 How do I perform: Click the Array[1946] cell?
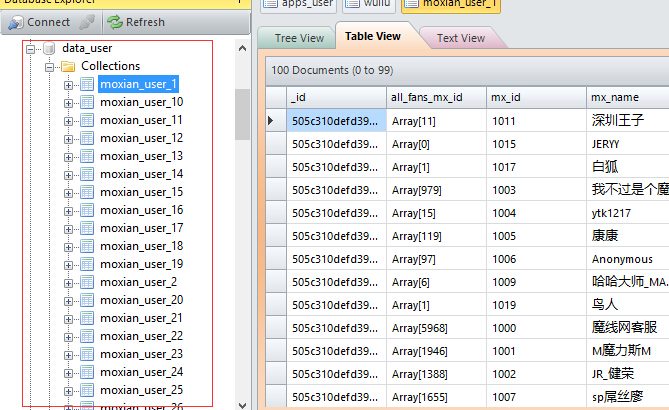(436, 351)
